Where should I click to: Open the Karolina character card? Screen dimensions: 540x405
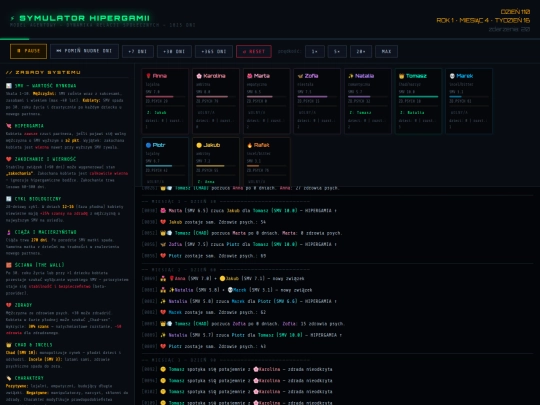point(216,101)
